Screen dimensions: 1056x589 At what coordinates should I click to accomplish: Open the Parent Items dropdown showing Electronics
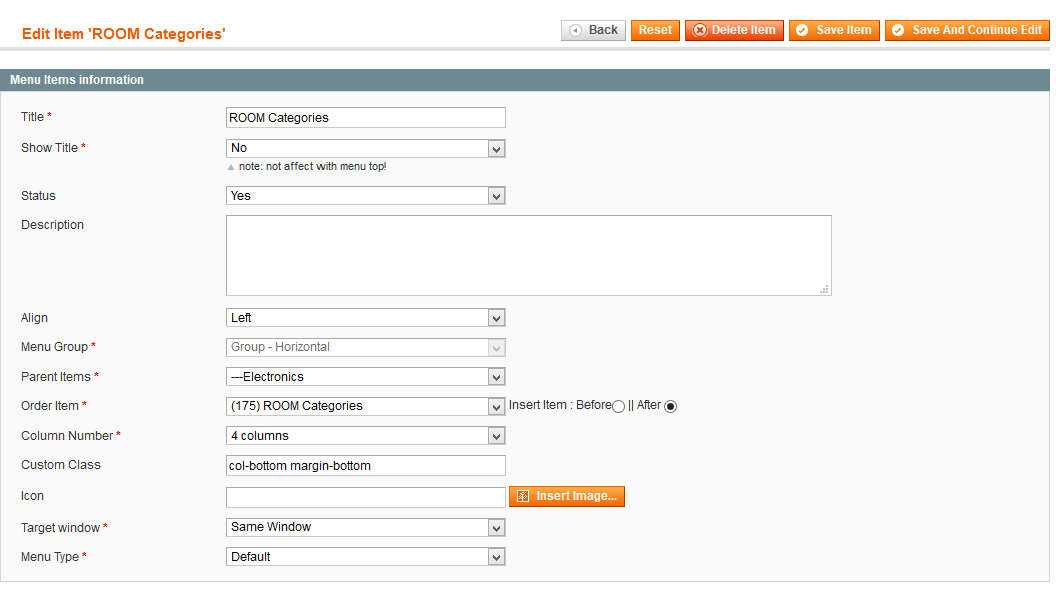coord(366,377)
